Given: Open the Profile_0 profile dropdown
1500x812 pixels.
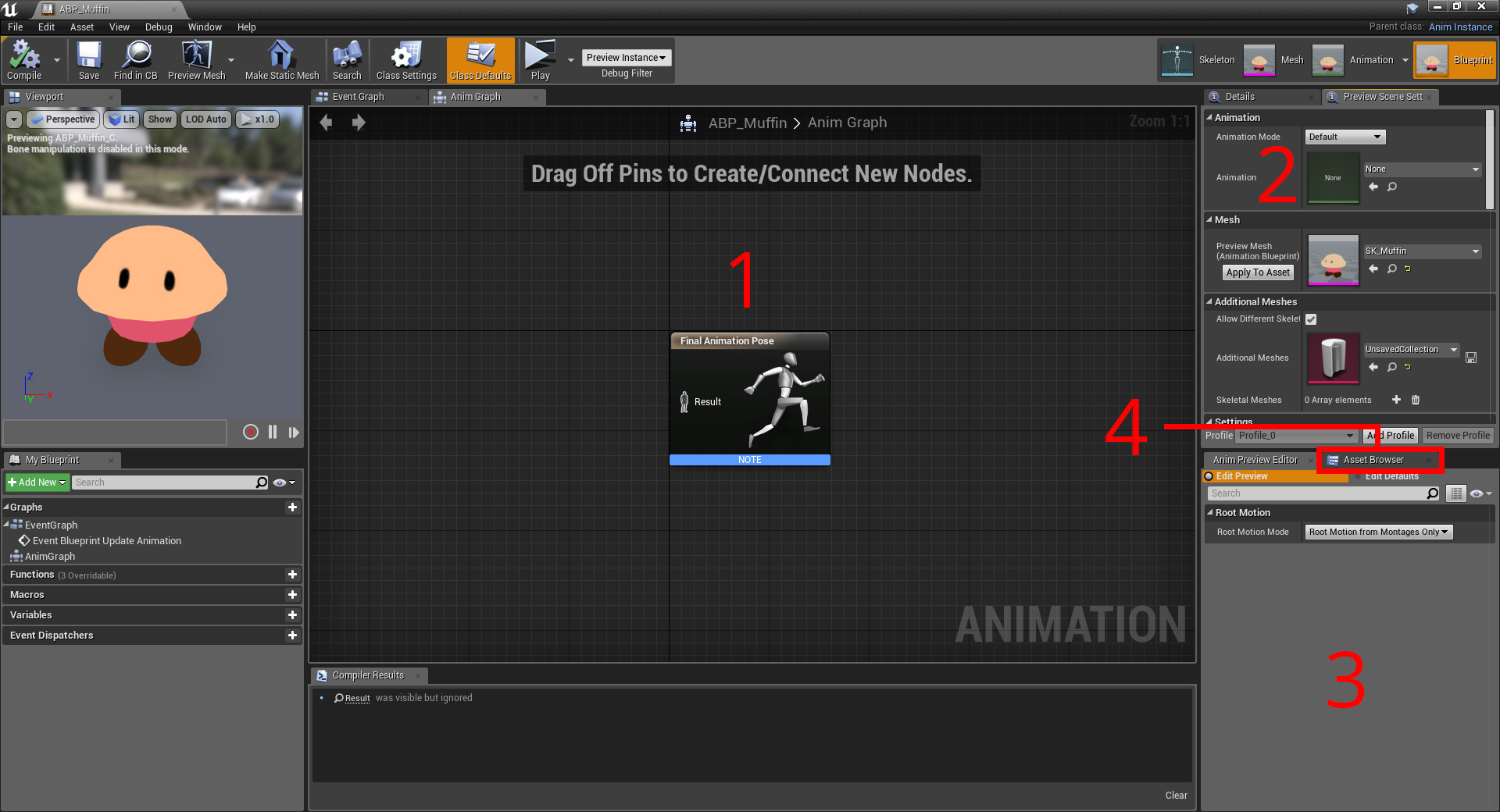Looking at the screenshot, I should coord(1297,436).
